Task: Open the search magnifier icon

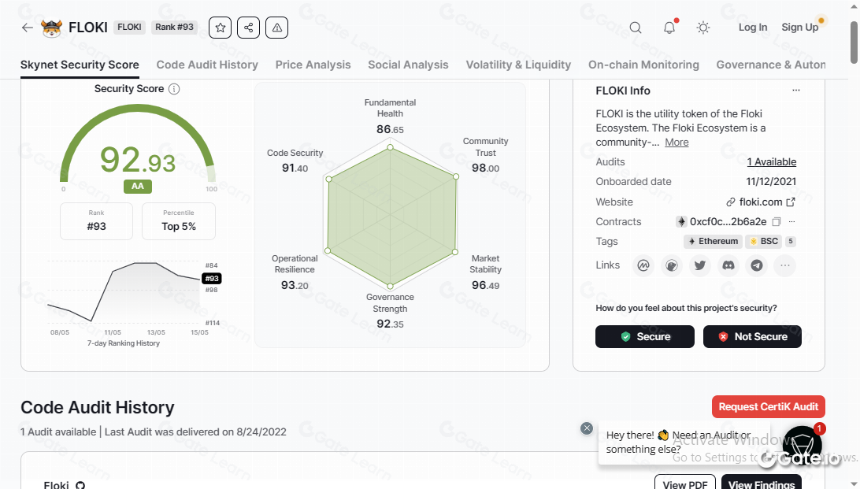Action: (x=635, y=27)
